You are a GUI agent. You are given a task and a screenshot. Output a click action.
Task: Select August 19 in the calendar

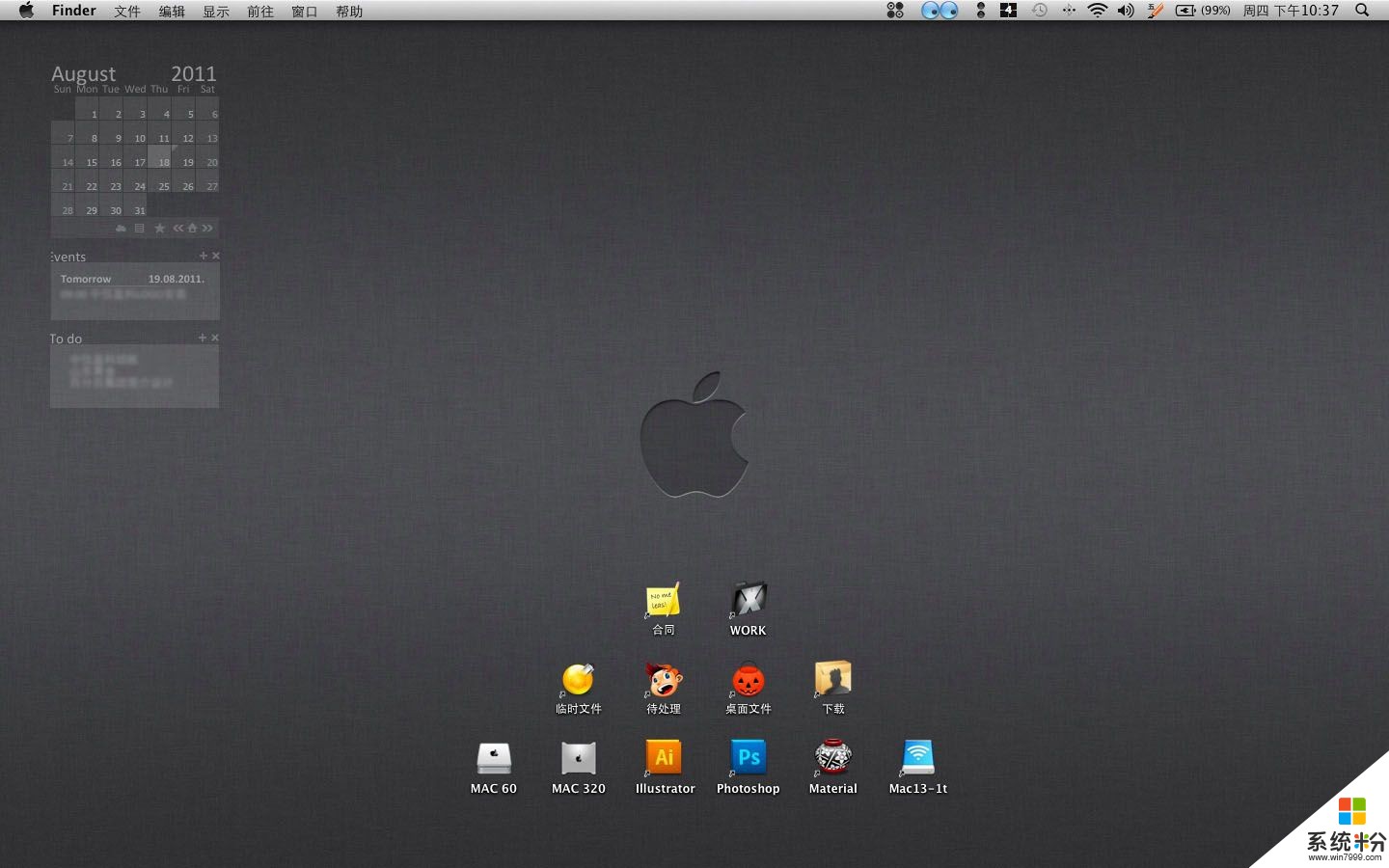pos(183,156)
